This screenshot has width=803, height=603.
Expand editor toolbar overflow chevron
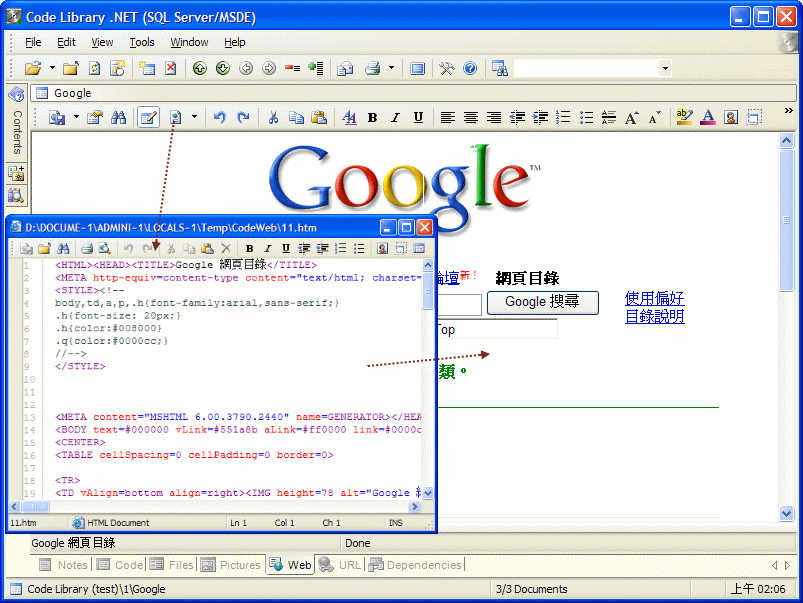tap(788, 111)
